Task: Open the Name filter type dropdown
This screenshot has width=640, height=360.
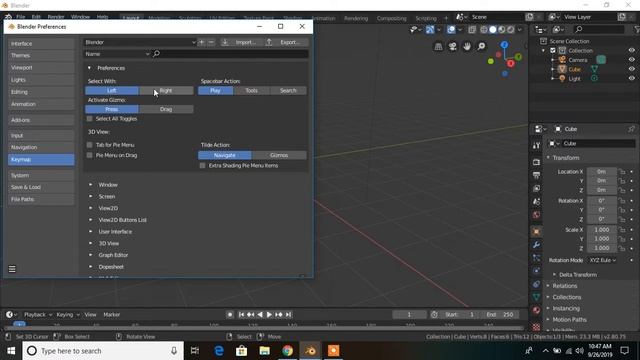Action: point(117,54)
